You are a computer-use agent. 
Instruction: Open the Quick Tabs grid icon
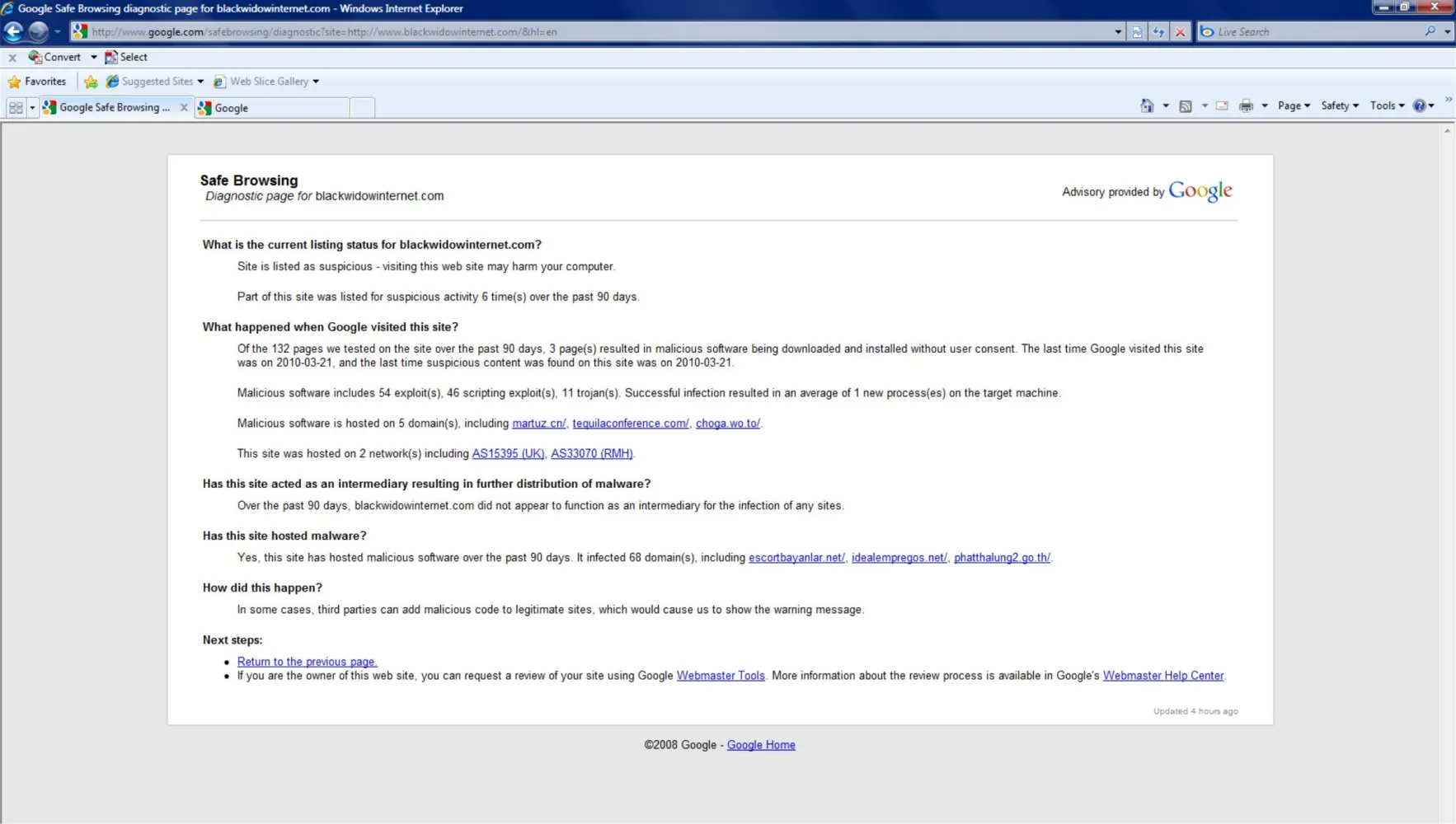(16, 108)
